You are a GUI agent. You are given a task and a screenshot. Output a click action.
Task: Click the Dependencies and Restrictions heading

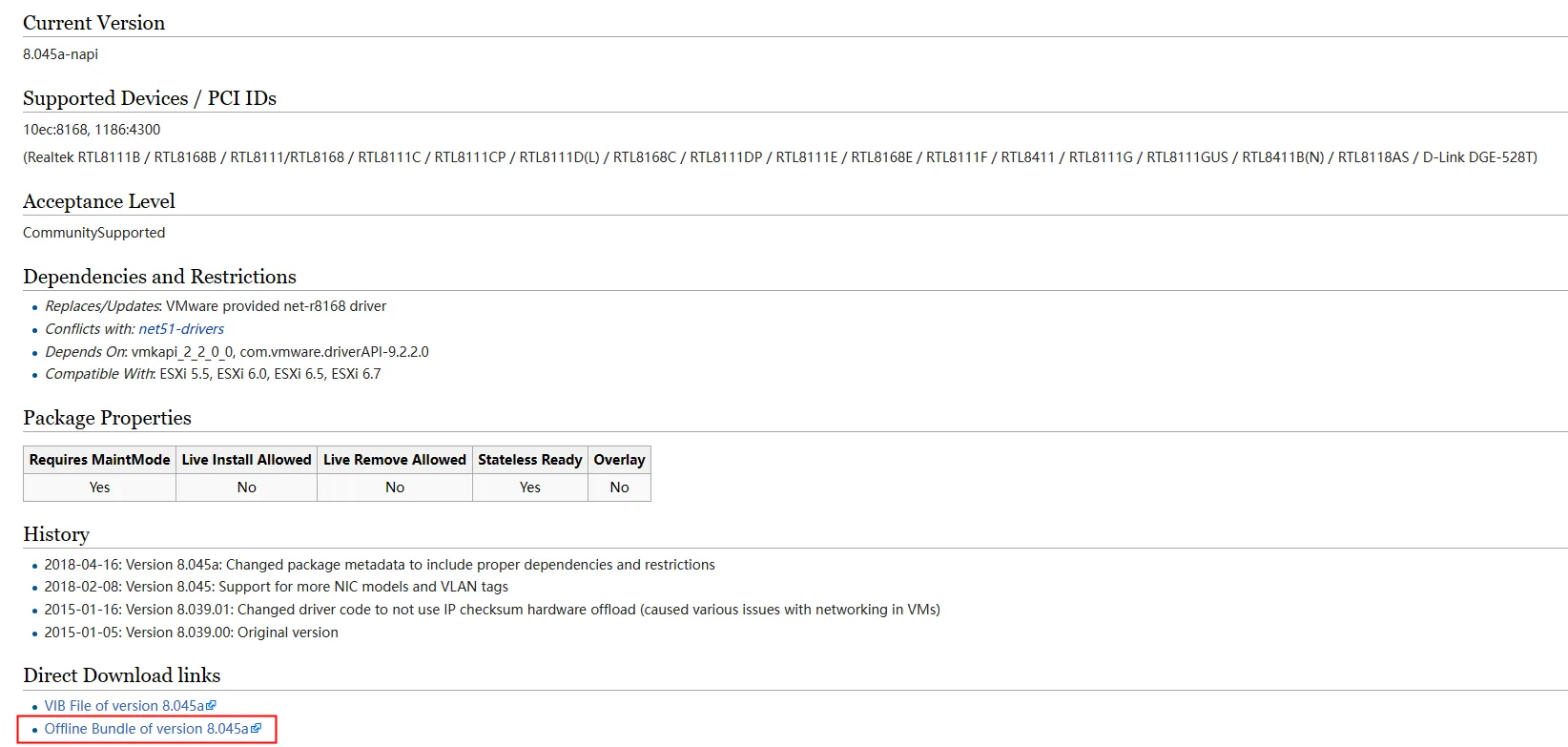coord(159,277)
